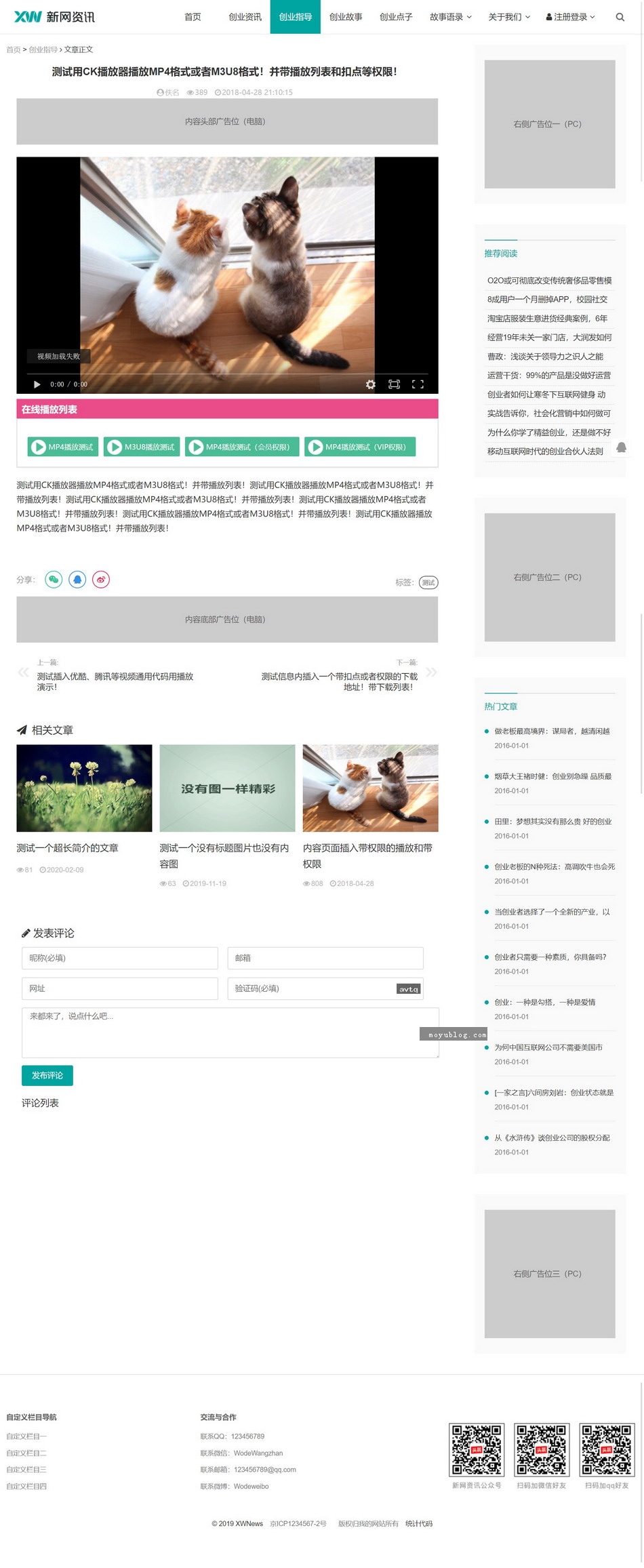Focus the 邮箱 input field
Screen dimensions: 644x1568
pyautogui.click(x=325, y=958)
